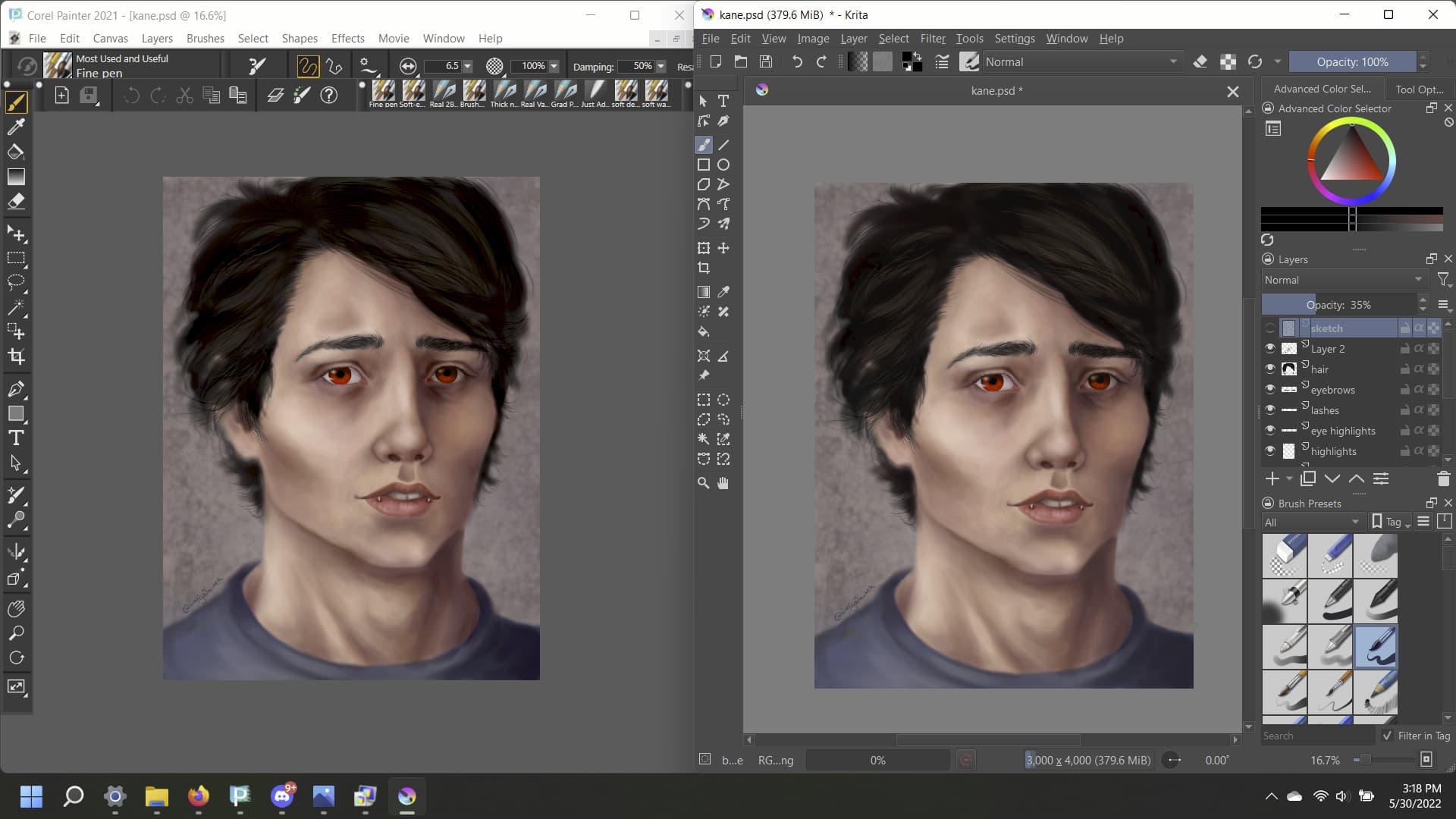Click Krita's Save document icon

click(x=766, y=62)
